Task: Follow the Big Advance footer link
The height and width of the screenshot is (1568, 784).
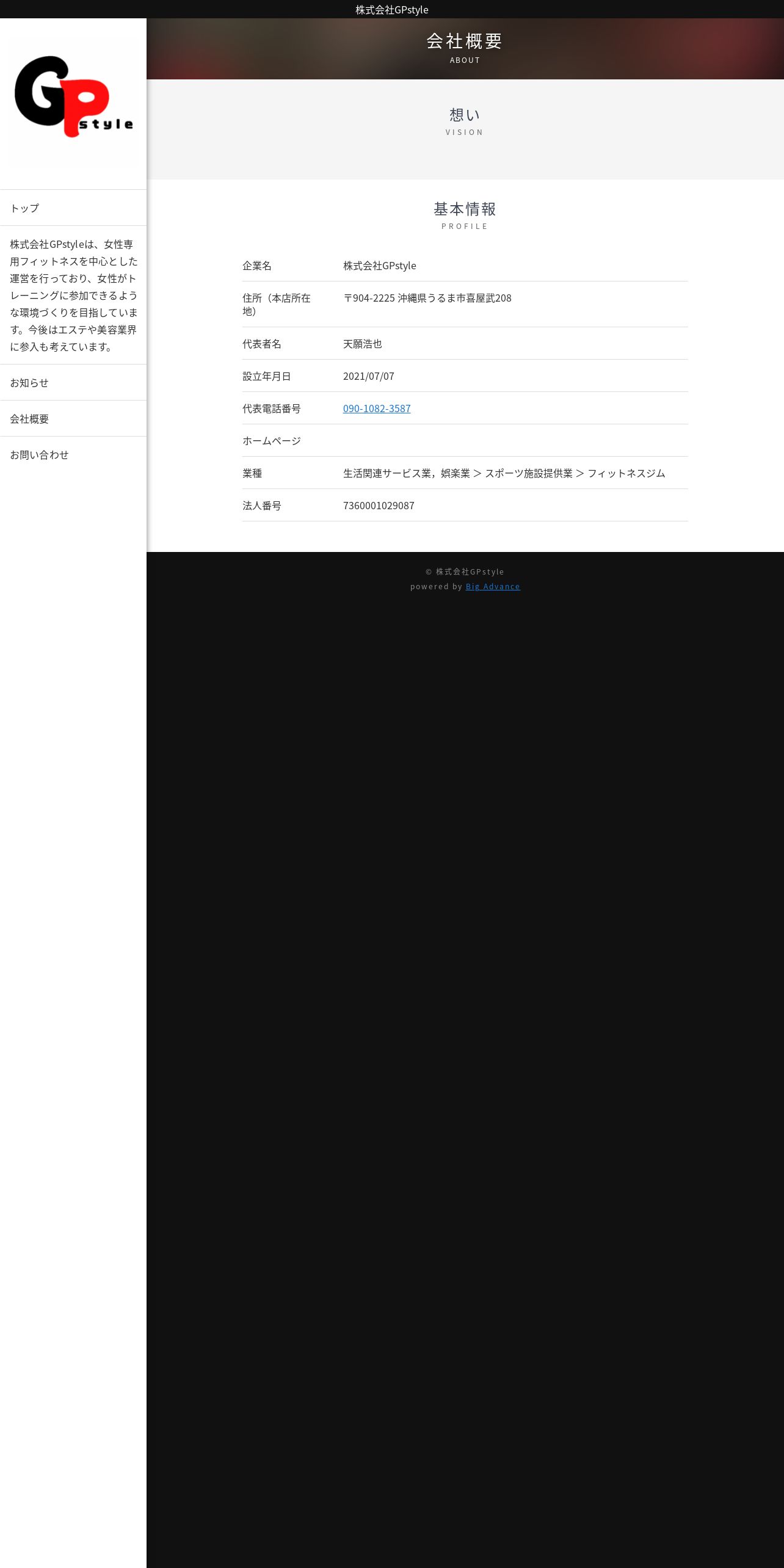Action: 493,586
